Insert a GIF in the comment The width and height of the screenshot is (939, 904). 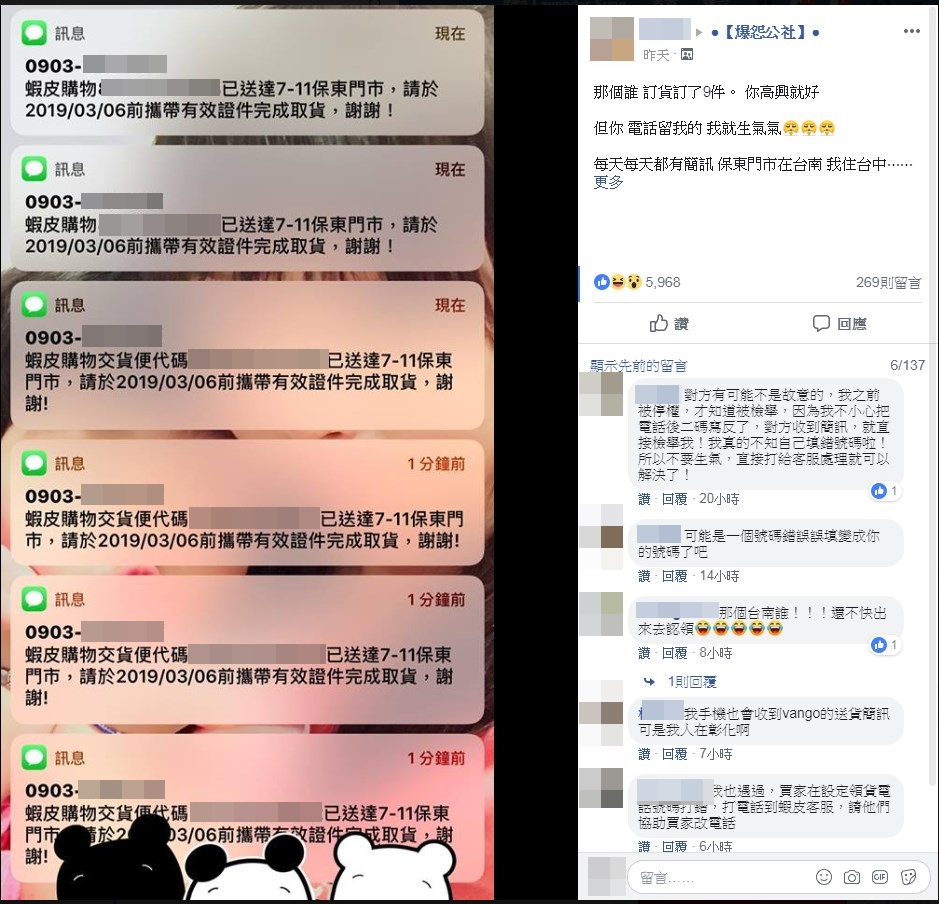pyautogui.click(x=880, y=877)
